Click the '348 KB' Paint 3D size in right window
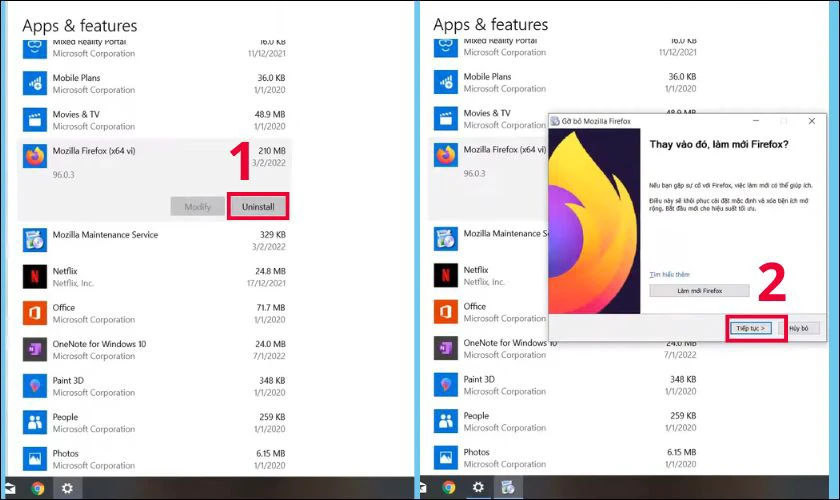This screenshot has width=840, height=500. click(x=683, y=379)
